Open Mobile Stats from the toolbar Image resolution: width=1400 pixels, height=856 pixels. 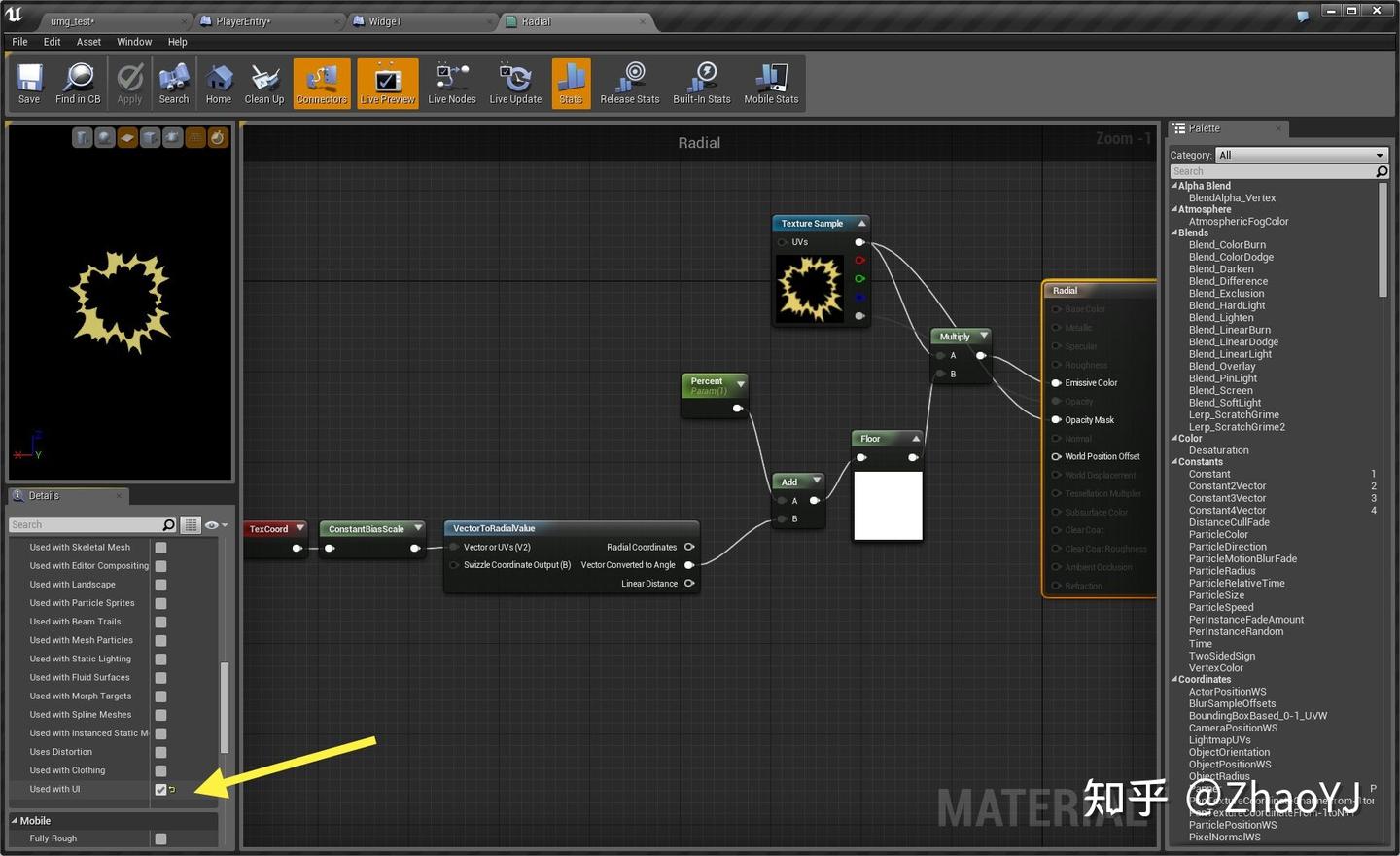(x=771, y=84)
